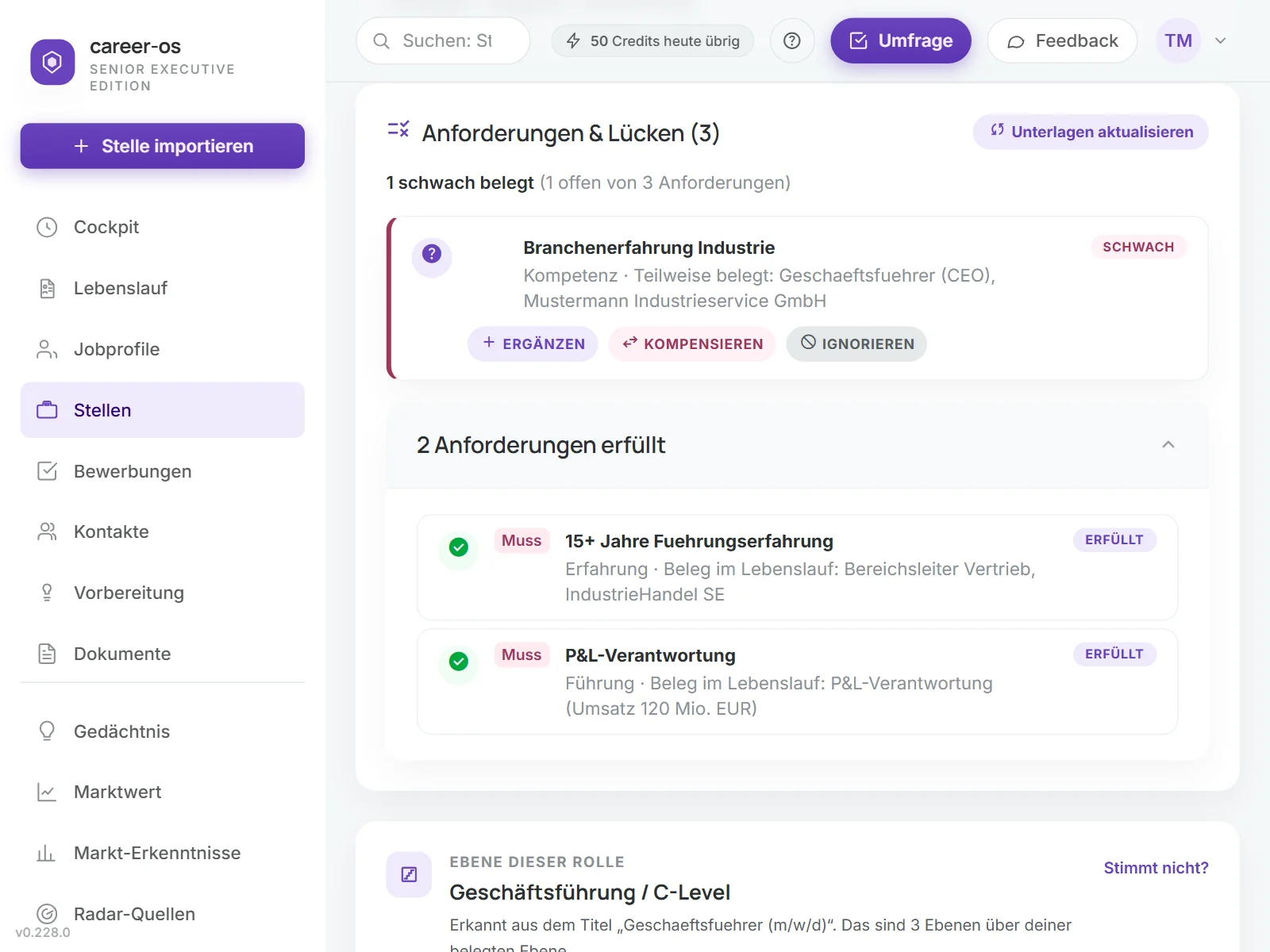Click the search magnifier icon
The image size is (1270, 952).
(x=381, y=40)
